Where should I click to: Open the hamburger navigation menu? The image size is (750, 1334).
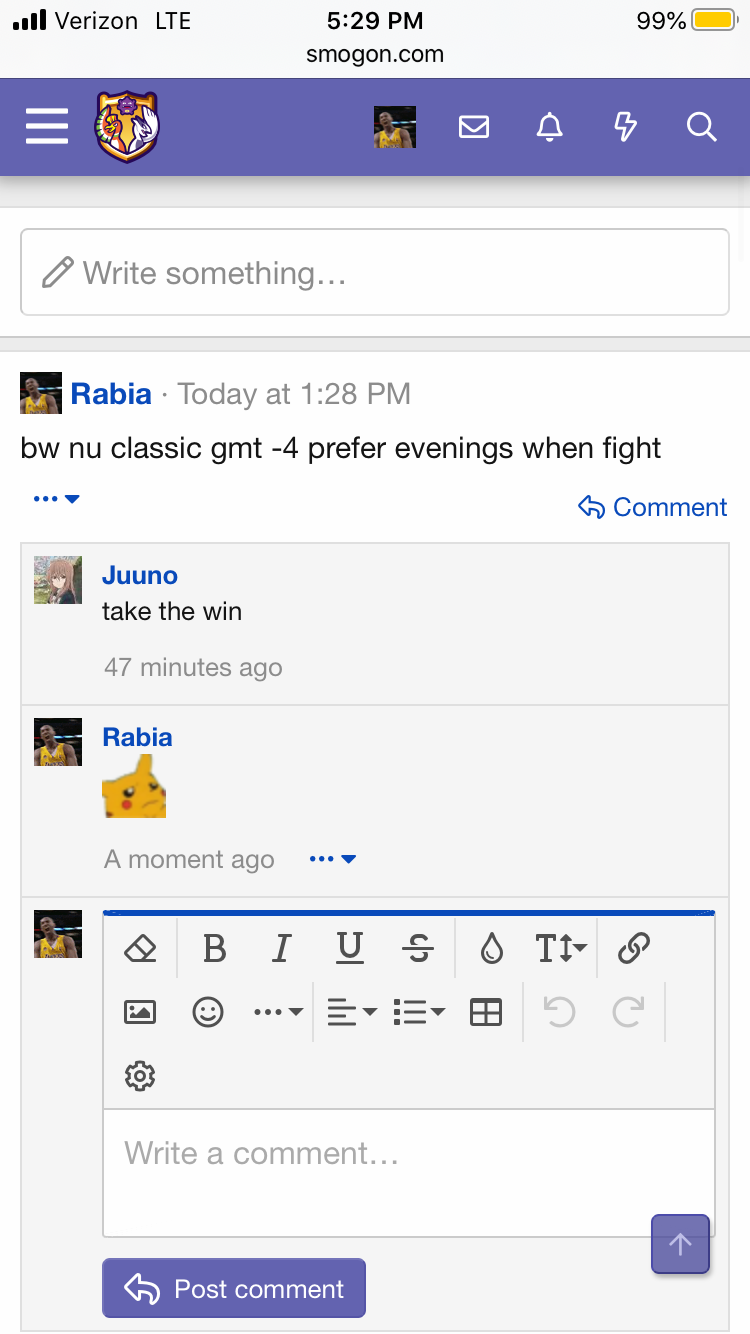[47, 127]
